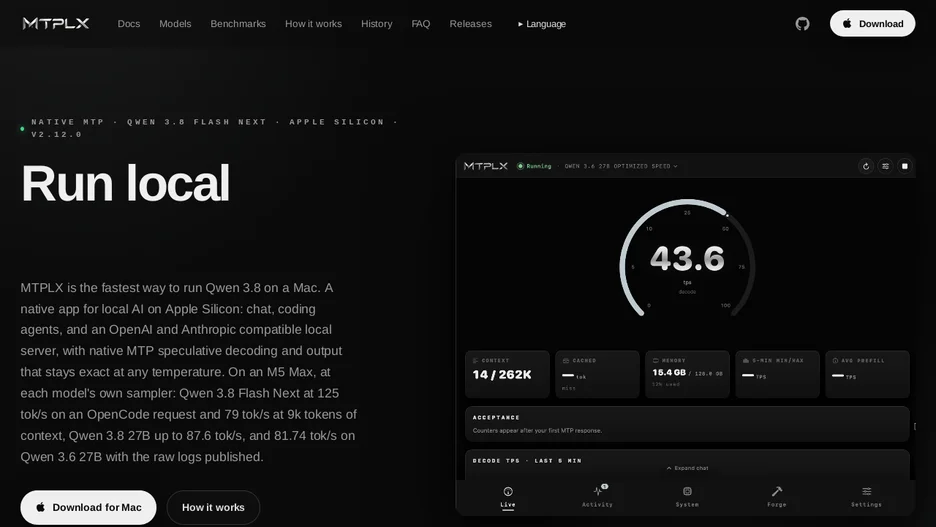The image size is (936, 527).
Task: Open the Models nav item
Action: point(176,24)
